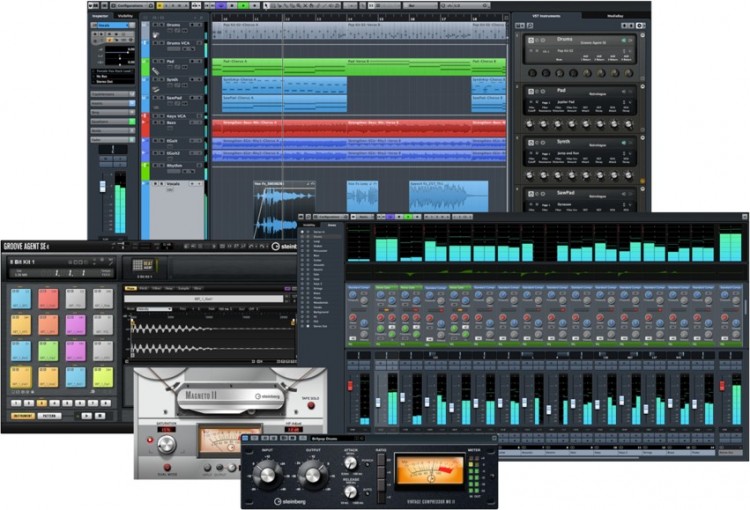Switch to the Visibility tab in project window

[125, 16]
